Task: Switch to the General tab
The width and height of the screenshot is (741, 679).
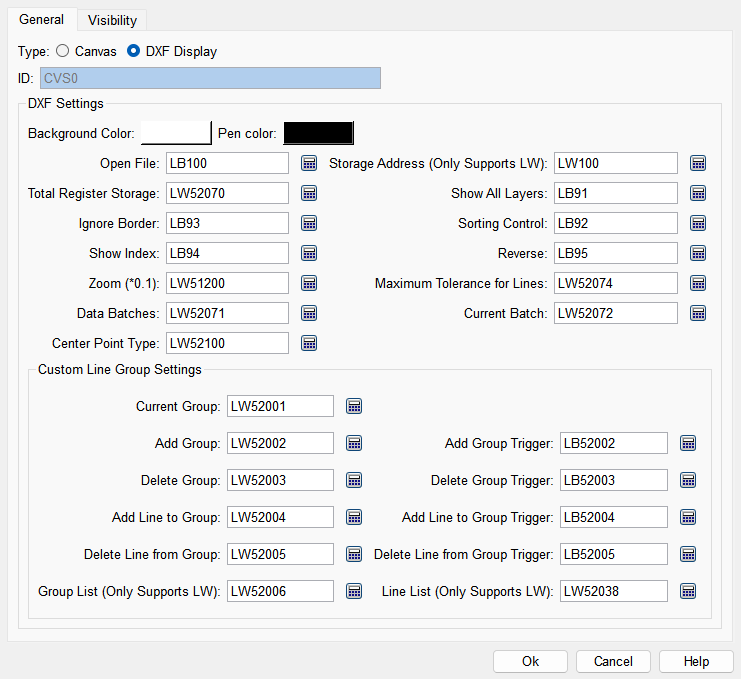Action: coord(41,20)
